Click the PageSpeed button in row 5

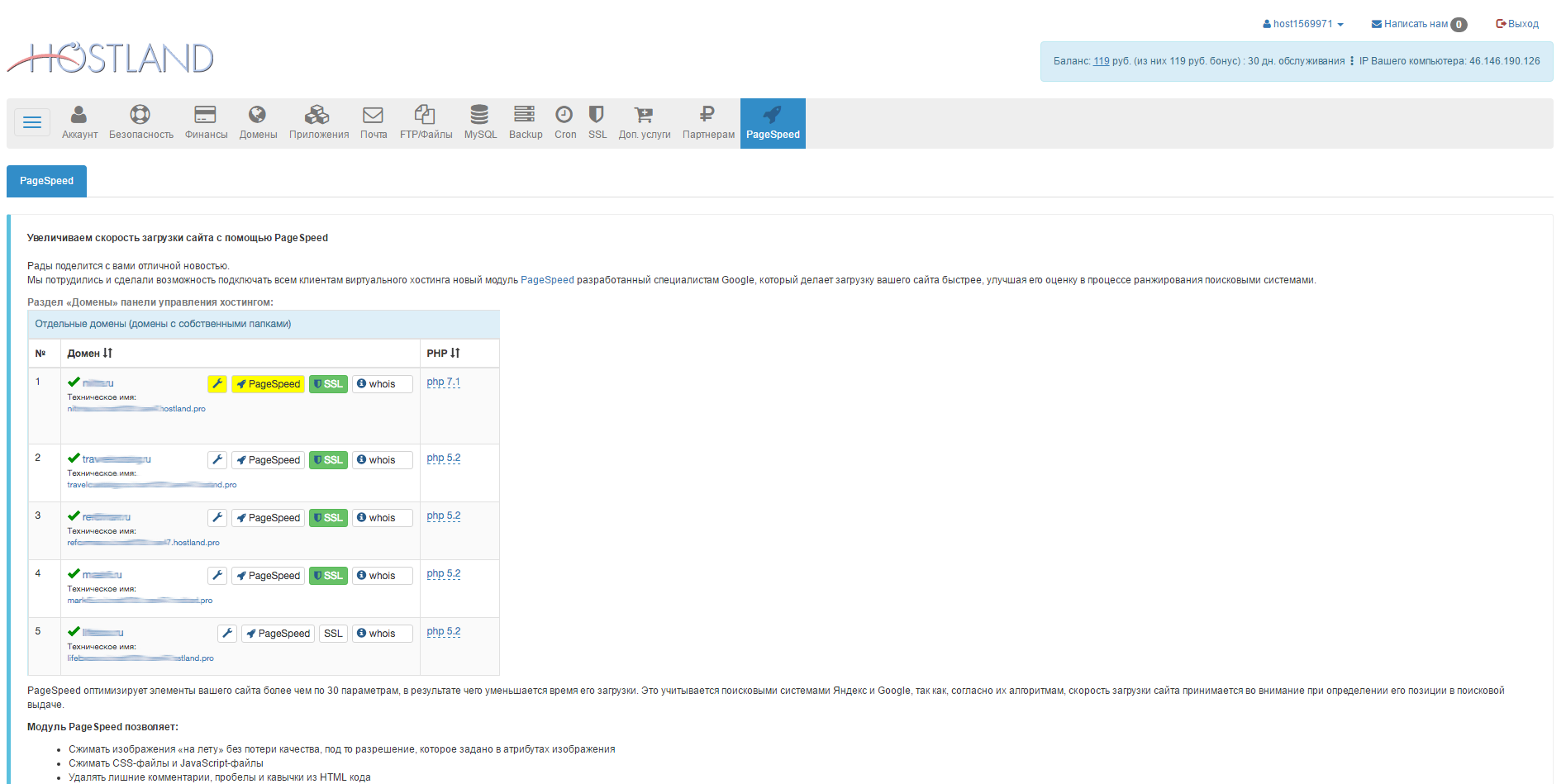pyautogui.click(x=278, y=634)
